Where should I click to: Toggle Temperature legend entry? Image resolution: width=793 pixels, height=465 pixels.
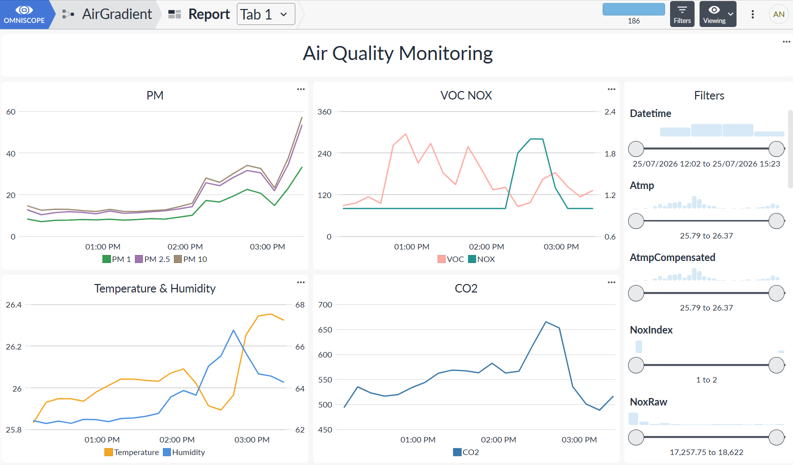tap(131, 452)
